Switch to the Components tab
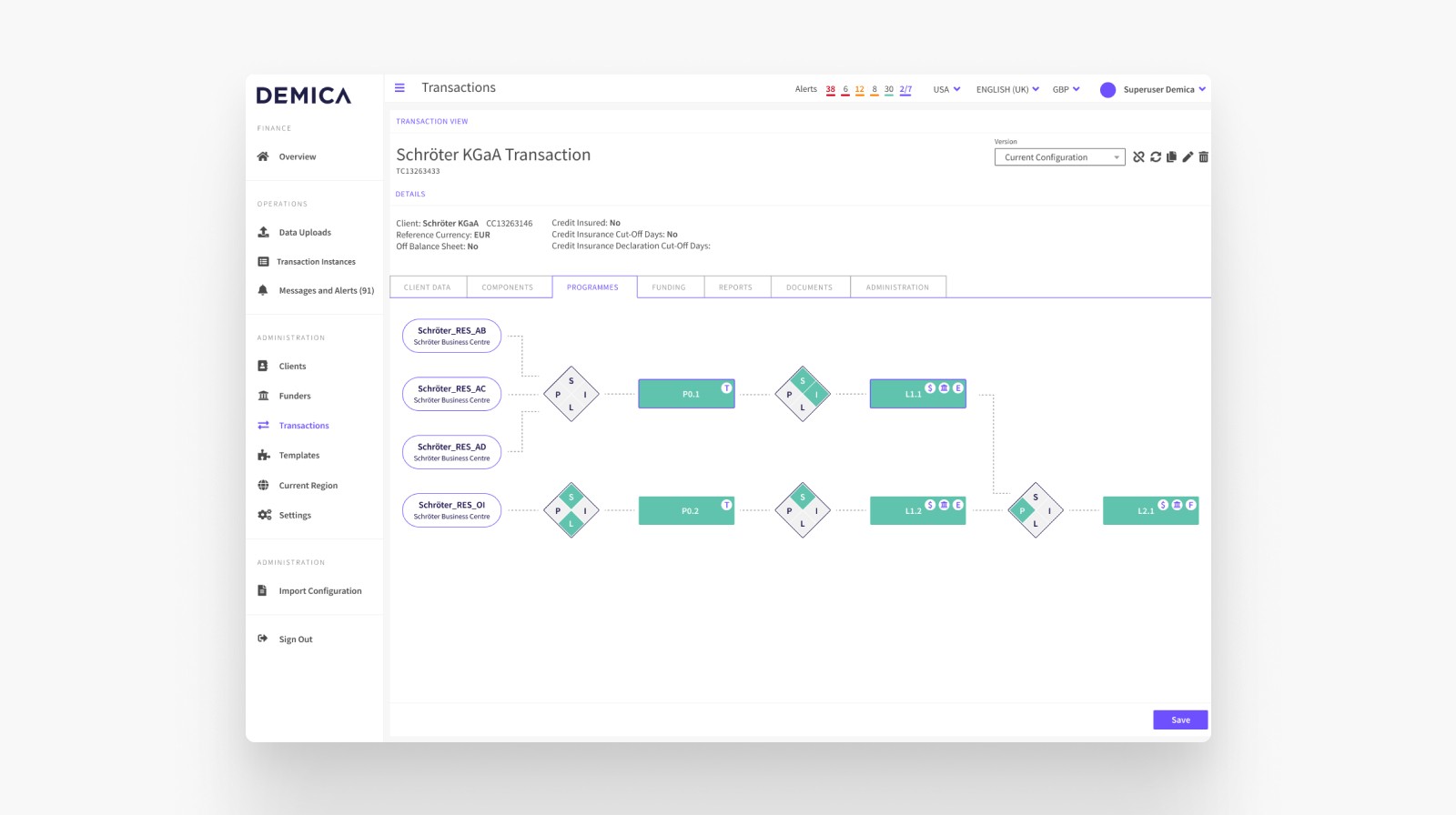 click(x=508, y=287)
